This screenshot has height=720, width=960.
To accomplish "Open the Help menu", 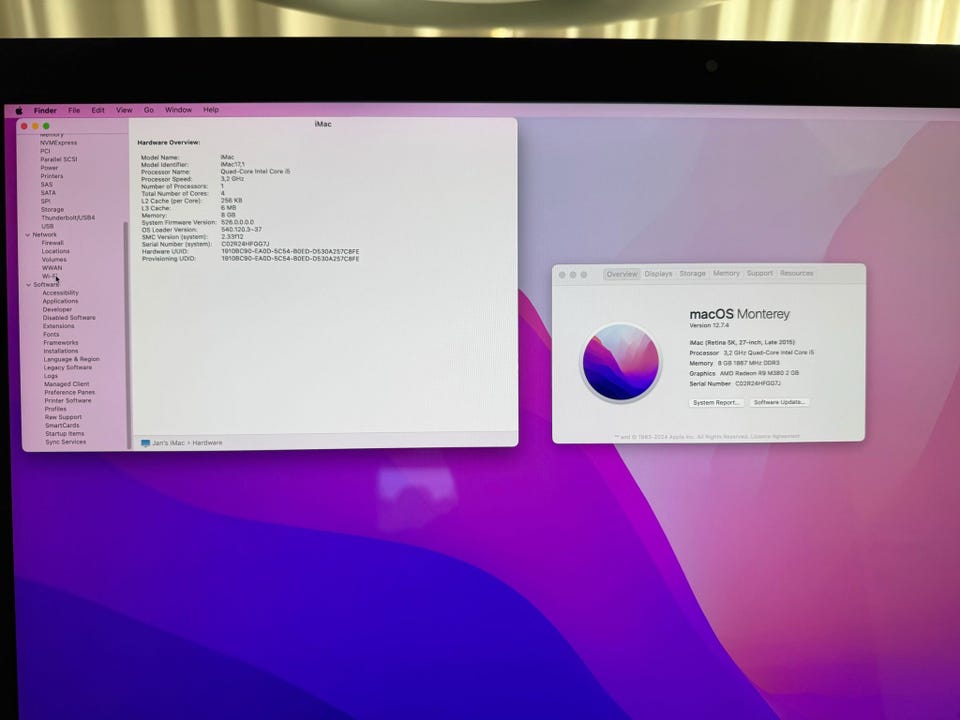I will click(211, 110).
